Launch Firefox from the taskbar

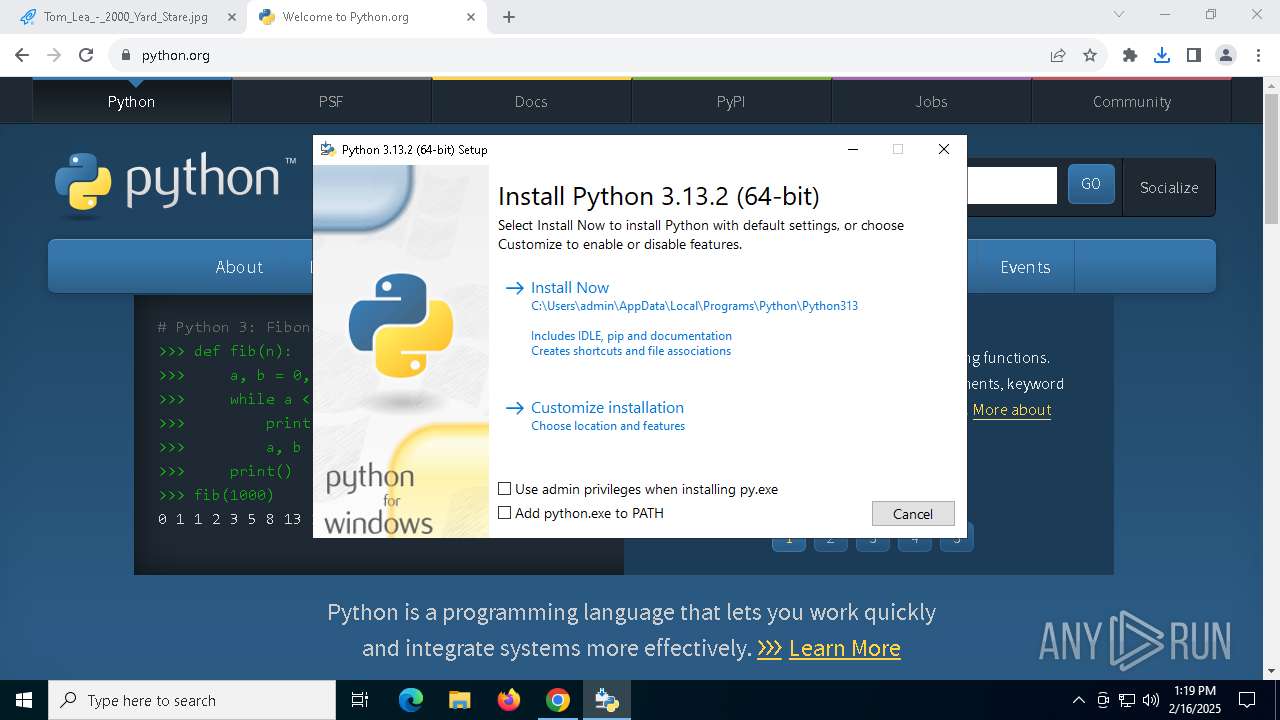509,700
